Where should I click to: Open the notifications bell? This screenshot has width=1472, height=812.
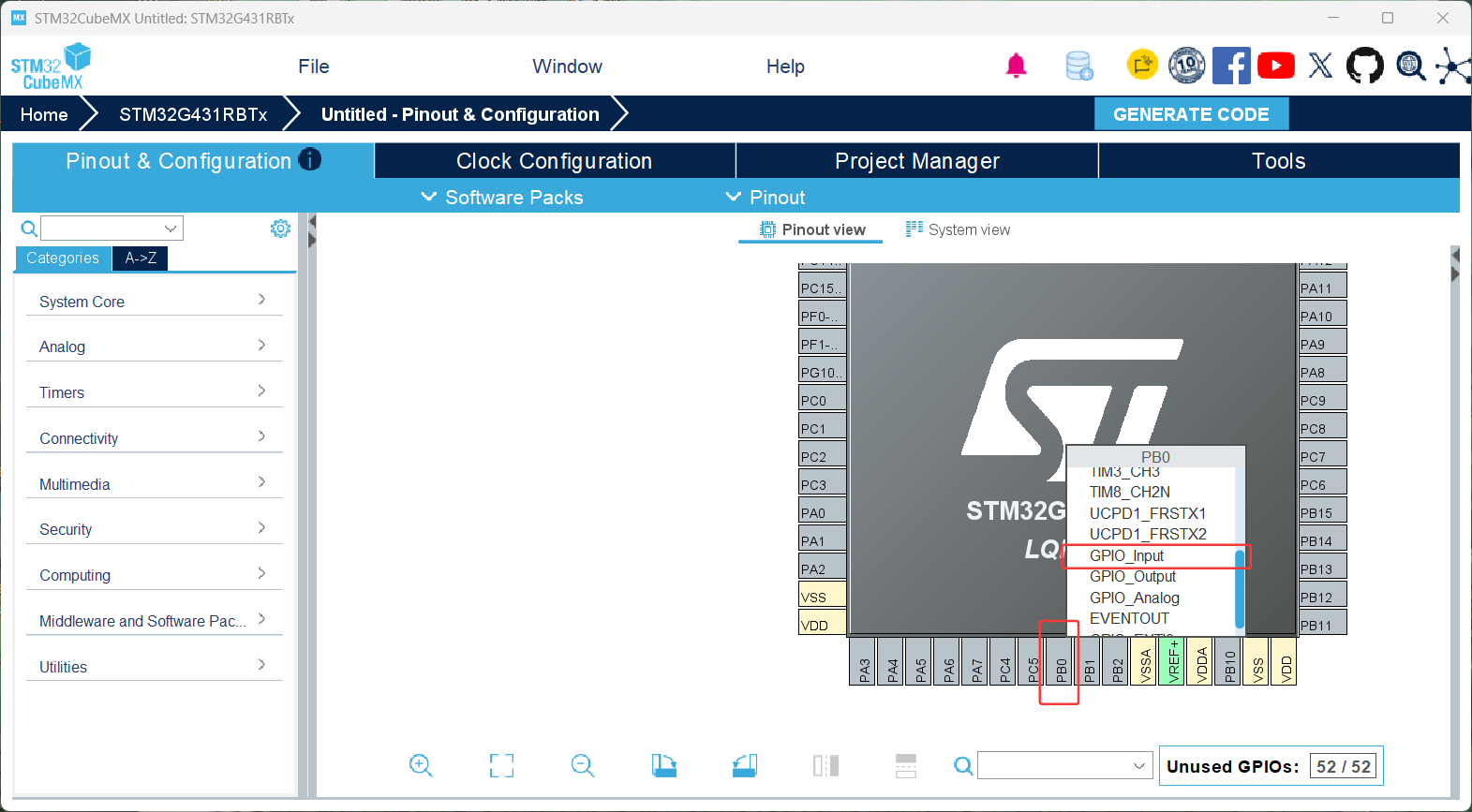click(1017, 66)
